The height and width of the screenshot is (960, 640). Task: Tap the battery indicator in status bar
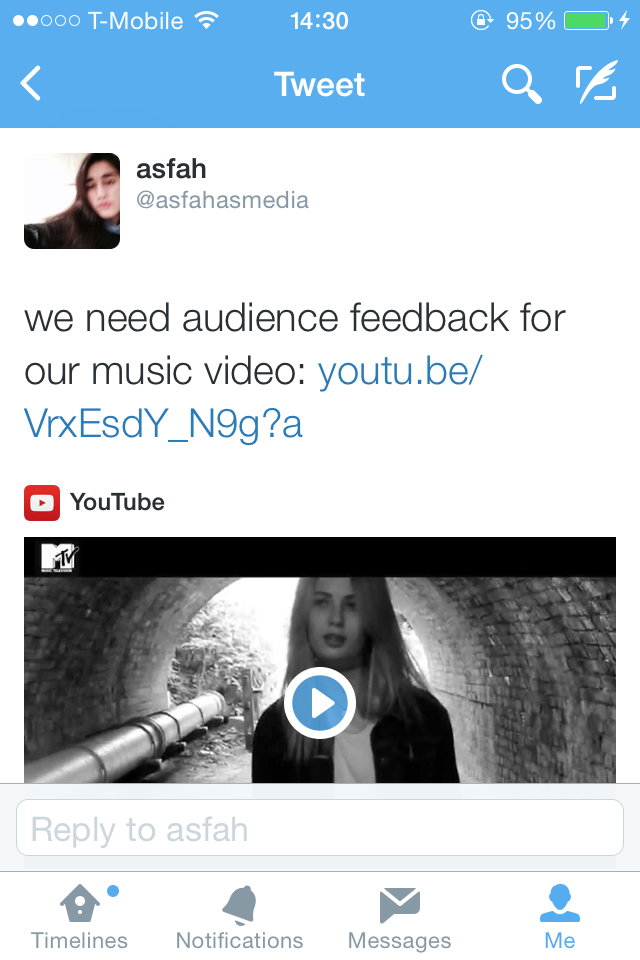(x=589, y=21)
